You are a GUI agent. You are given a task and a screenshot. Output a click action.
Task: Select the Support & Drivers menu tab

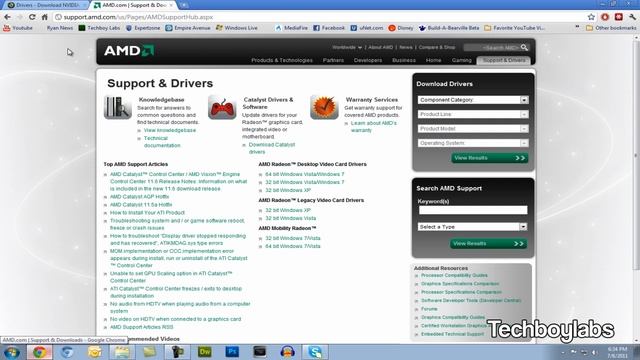pos(504,60)
